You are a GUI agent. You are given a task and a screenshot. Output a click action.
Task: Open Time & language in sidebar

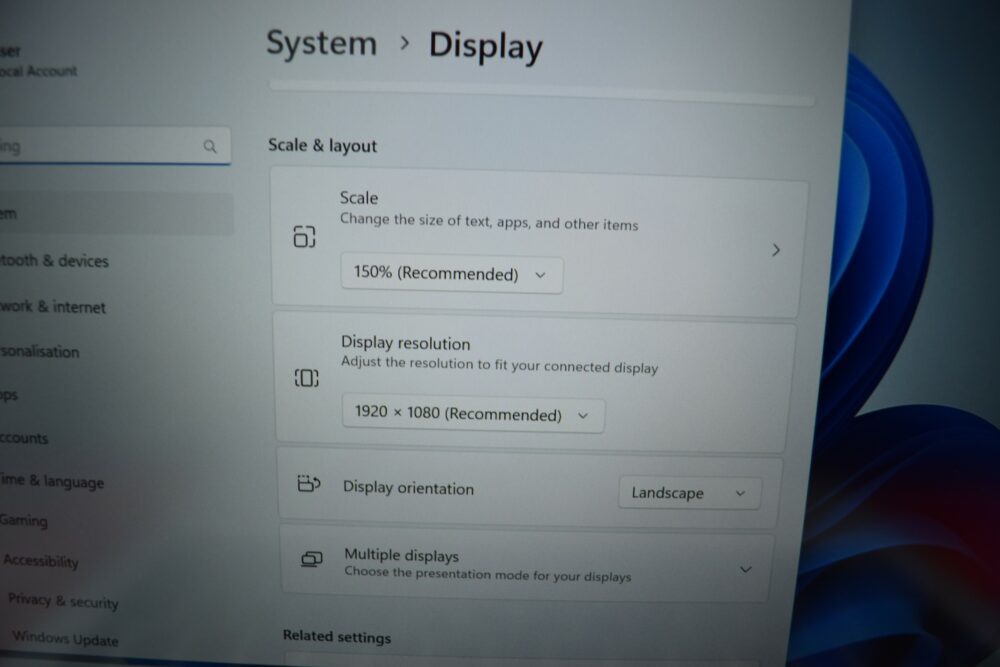coord(52,481)
